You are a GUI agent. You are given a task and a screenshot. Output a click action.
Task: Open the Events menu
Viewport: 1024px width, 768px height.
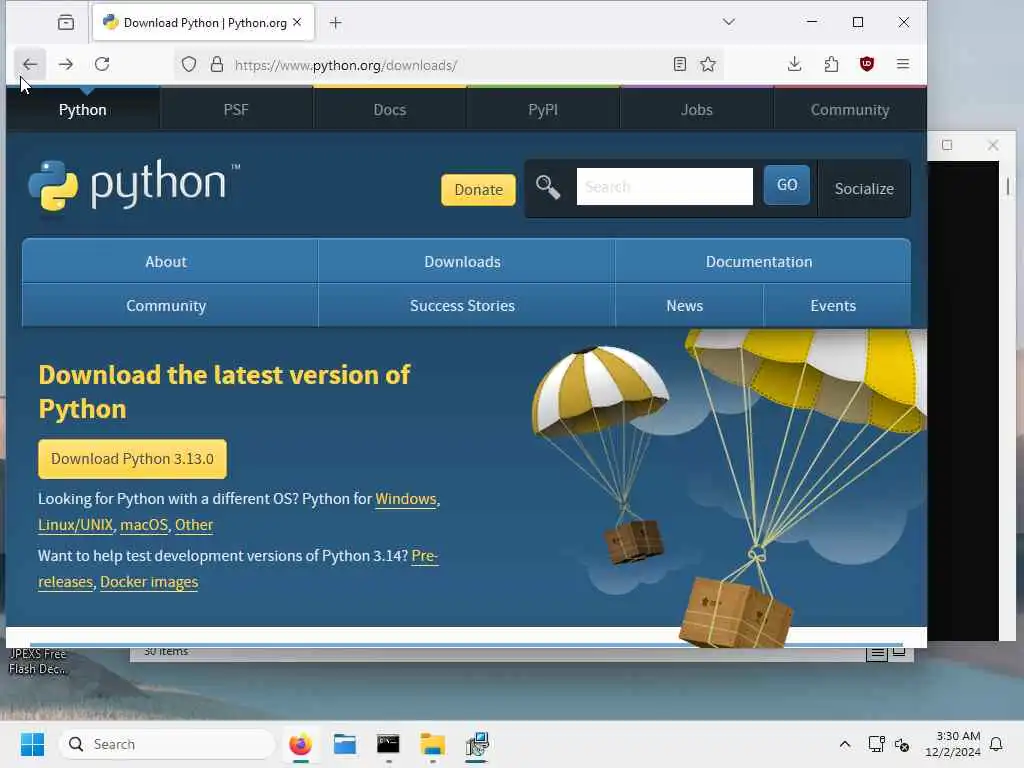[x=833, y=306]
